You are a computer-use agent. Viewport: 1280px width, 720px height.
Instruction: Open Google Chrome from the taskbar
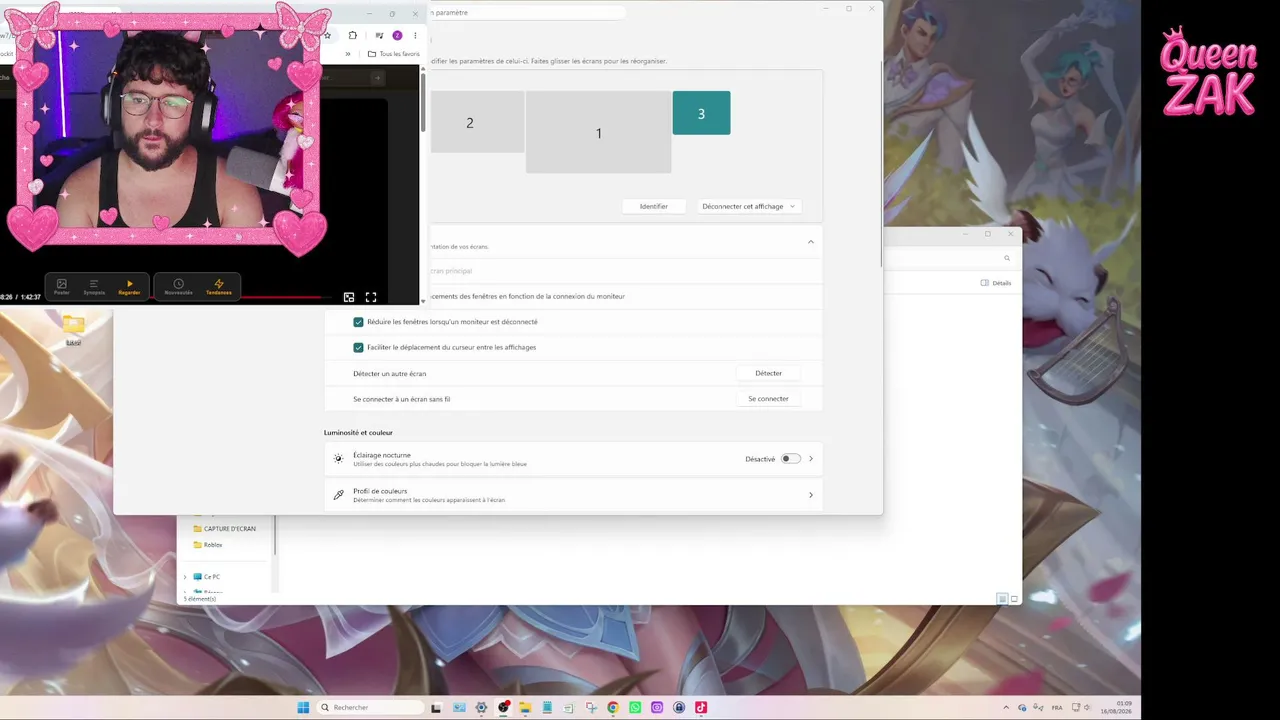point(613,708)
